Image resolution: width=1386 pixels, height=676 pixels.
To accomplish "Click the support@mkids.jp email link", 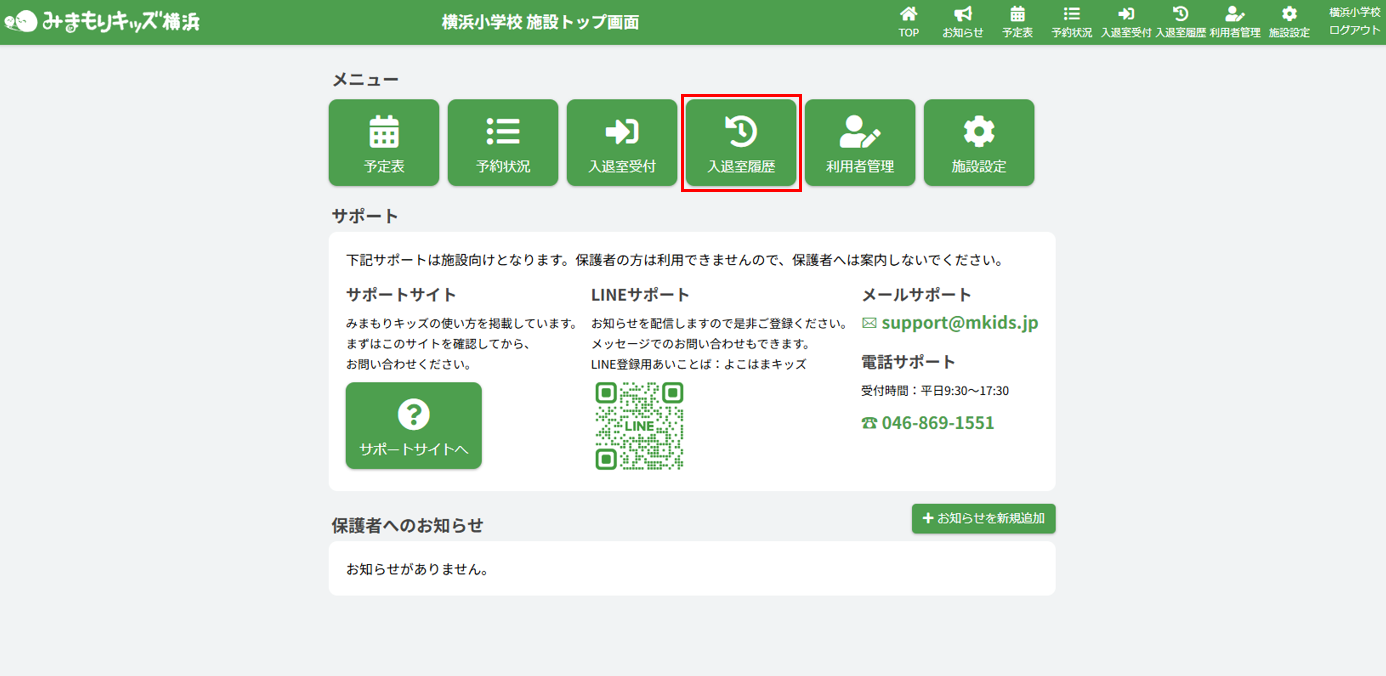I will click(x=959, y=323).
